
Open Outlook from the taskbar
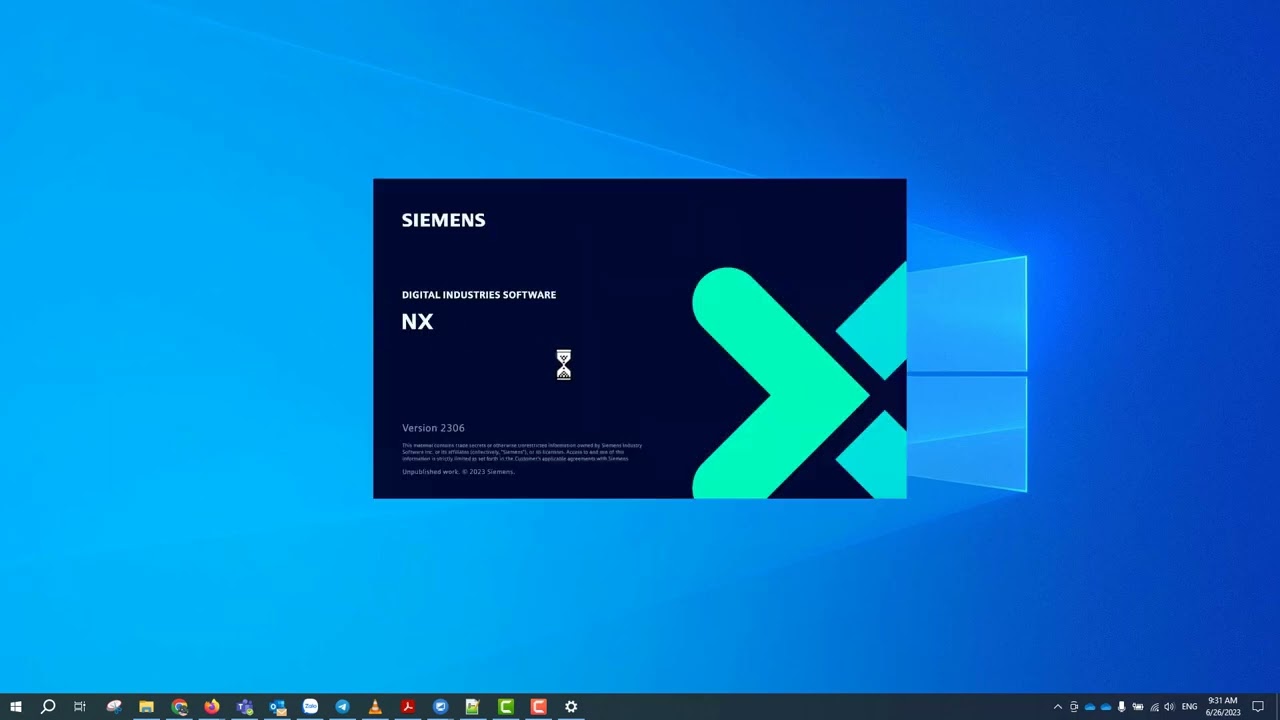pos(277,707)
